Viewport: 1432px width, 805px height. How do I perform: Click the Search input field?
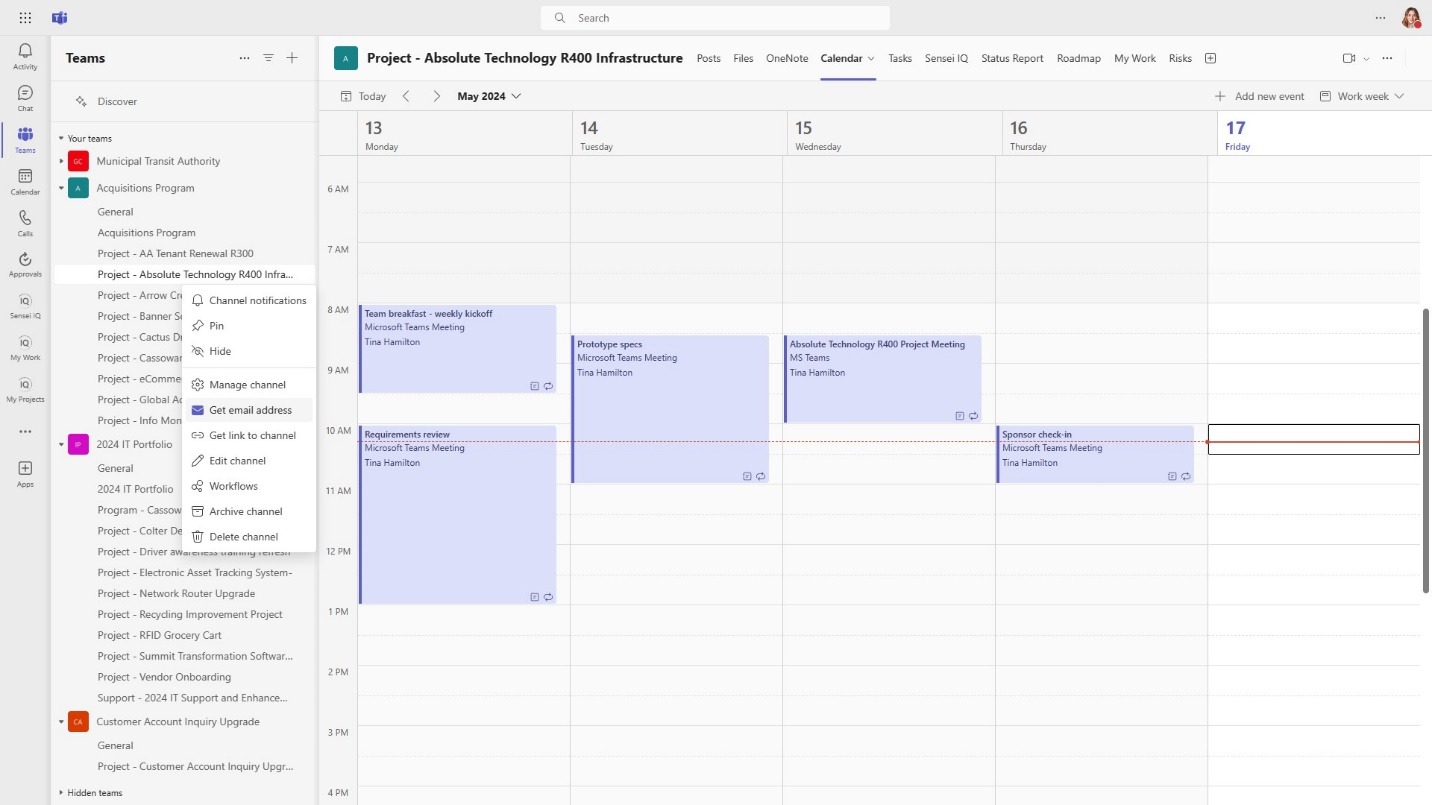click(715, 18)
